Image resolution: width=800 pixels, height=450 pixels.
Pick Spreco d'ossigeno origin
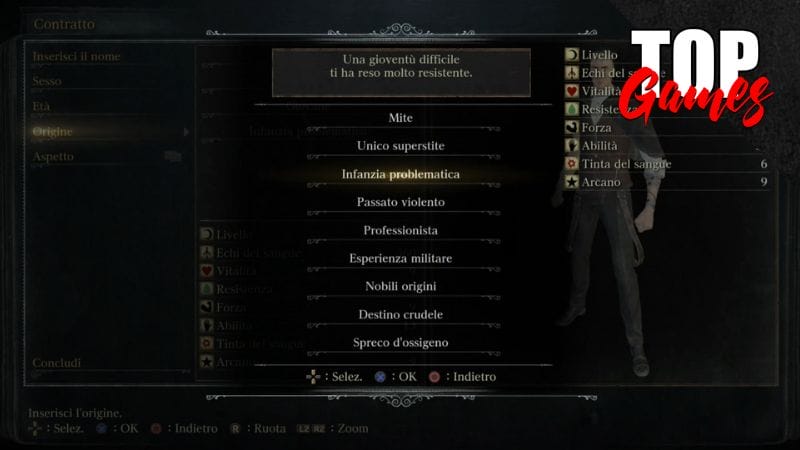tap(401, 342)
